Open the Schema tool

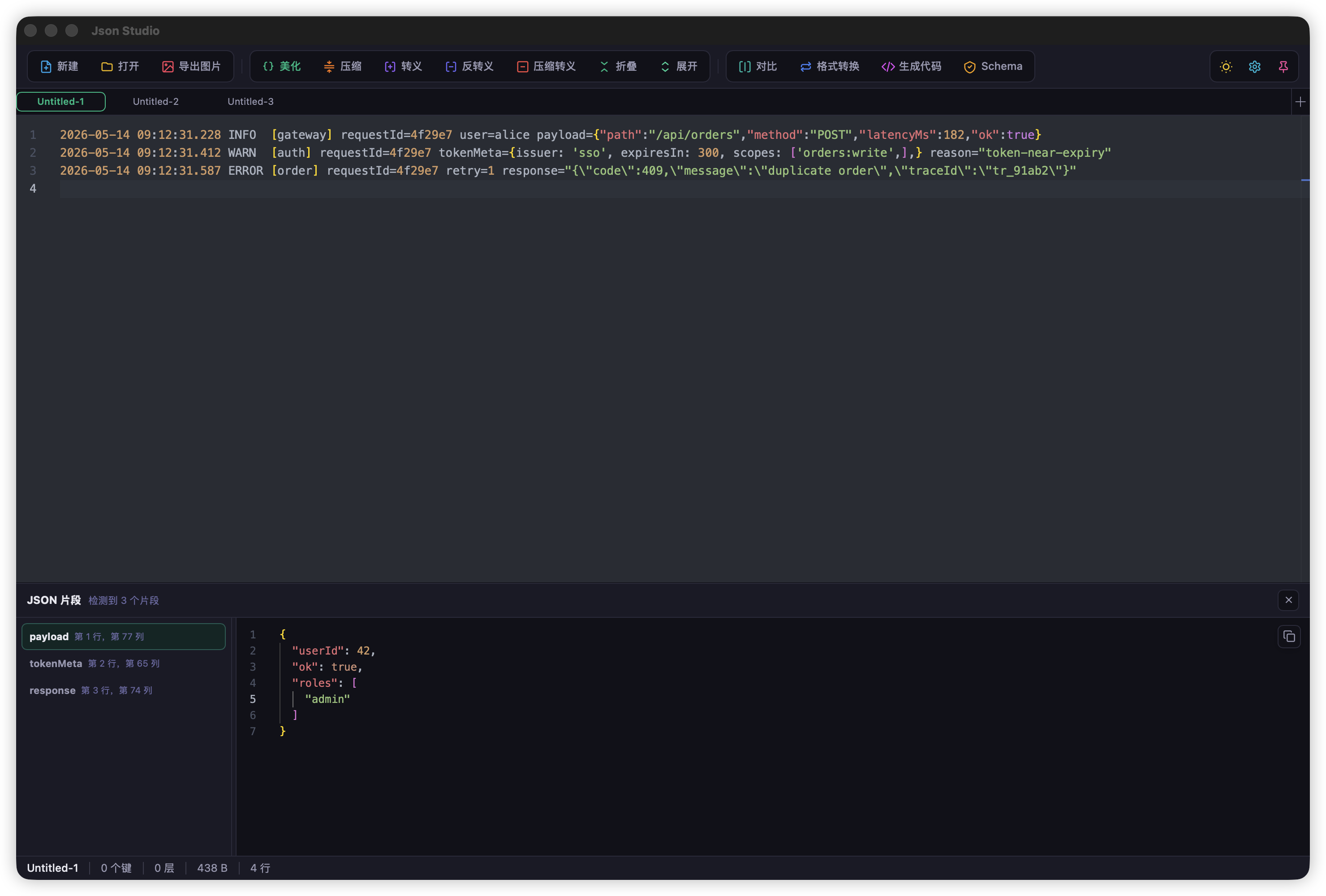coord(993,66)
